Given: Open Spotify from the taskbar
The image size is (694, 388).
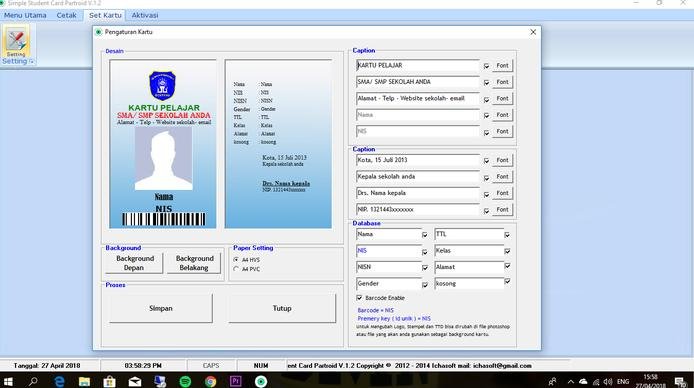Looking at the screenshot, I should tap(185, 381).
